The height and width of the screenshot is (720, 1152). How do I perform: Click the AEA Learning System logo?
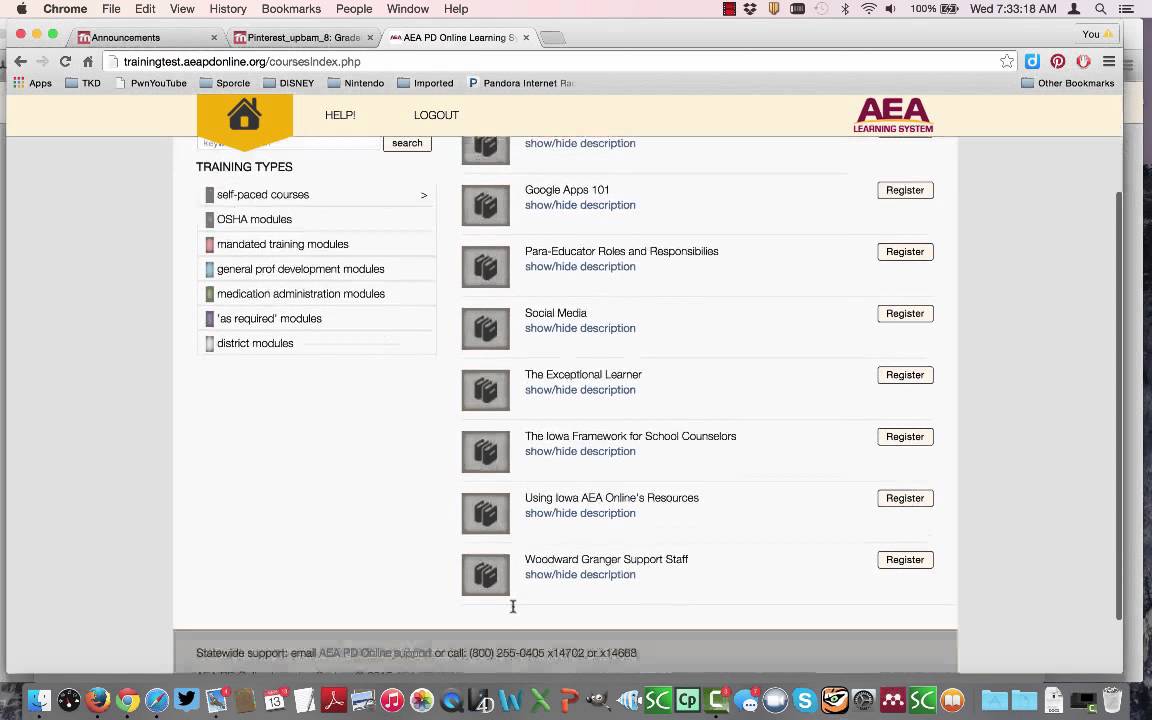893,115
